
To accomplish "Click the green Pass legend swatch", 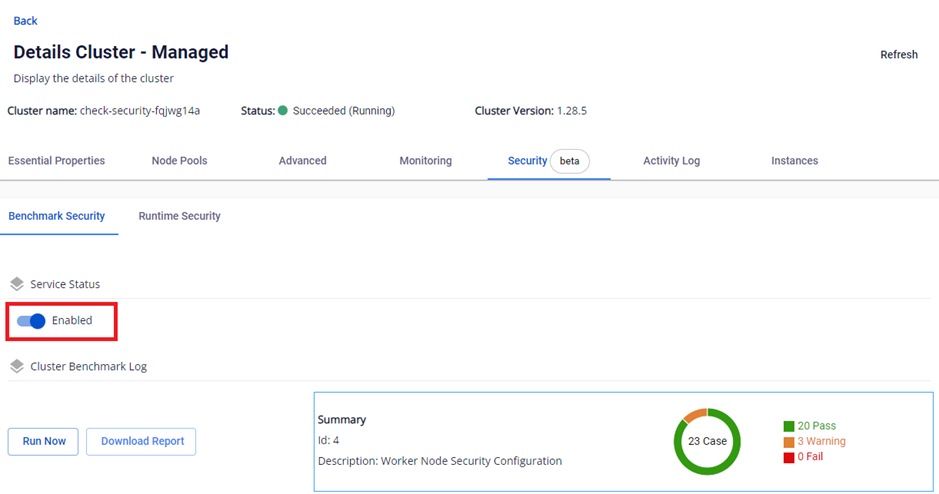I will (789, 426).
